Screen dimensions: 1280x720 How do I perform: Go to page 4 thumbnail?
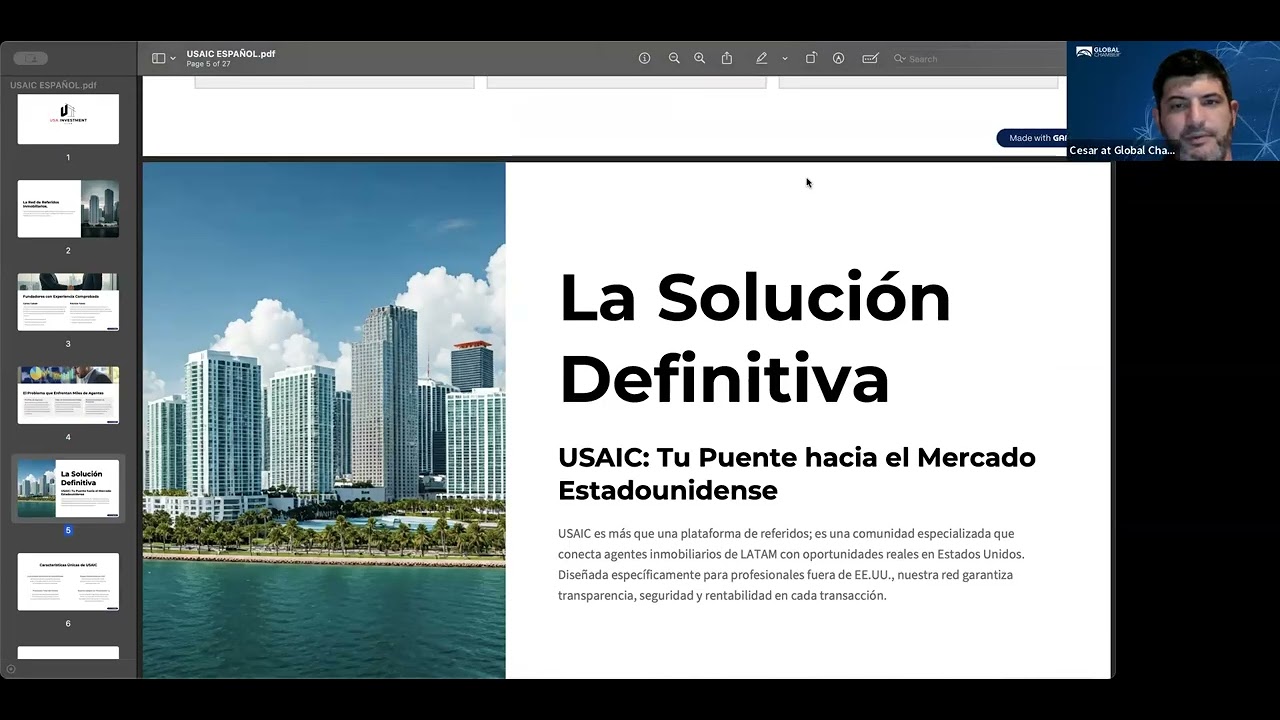click(68, 395)
